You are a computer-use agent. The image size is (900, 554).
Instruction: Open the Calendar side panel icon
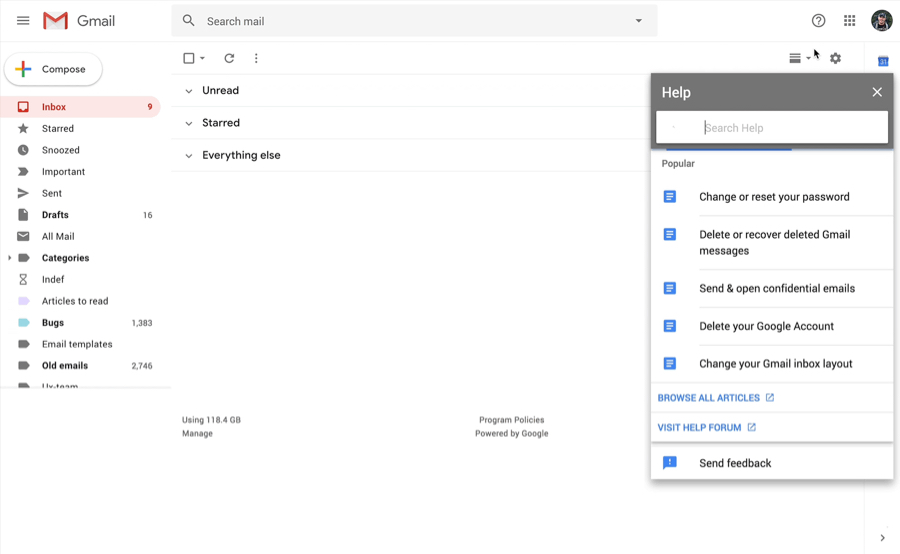tap(883, 61)
